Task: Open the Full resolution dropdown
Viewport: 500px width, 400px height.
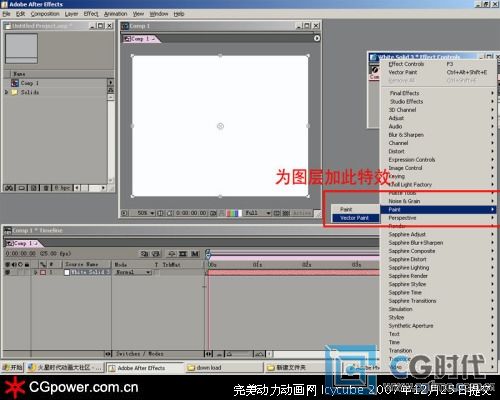Action: pyautogui.click(x=257, y=213)
